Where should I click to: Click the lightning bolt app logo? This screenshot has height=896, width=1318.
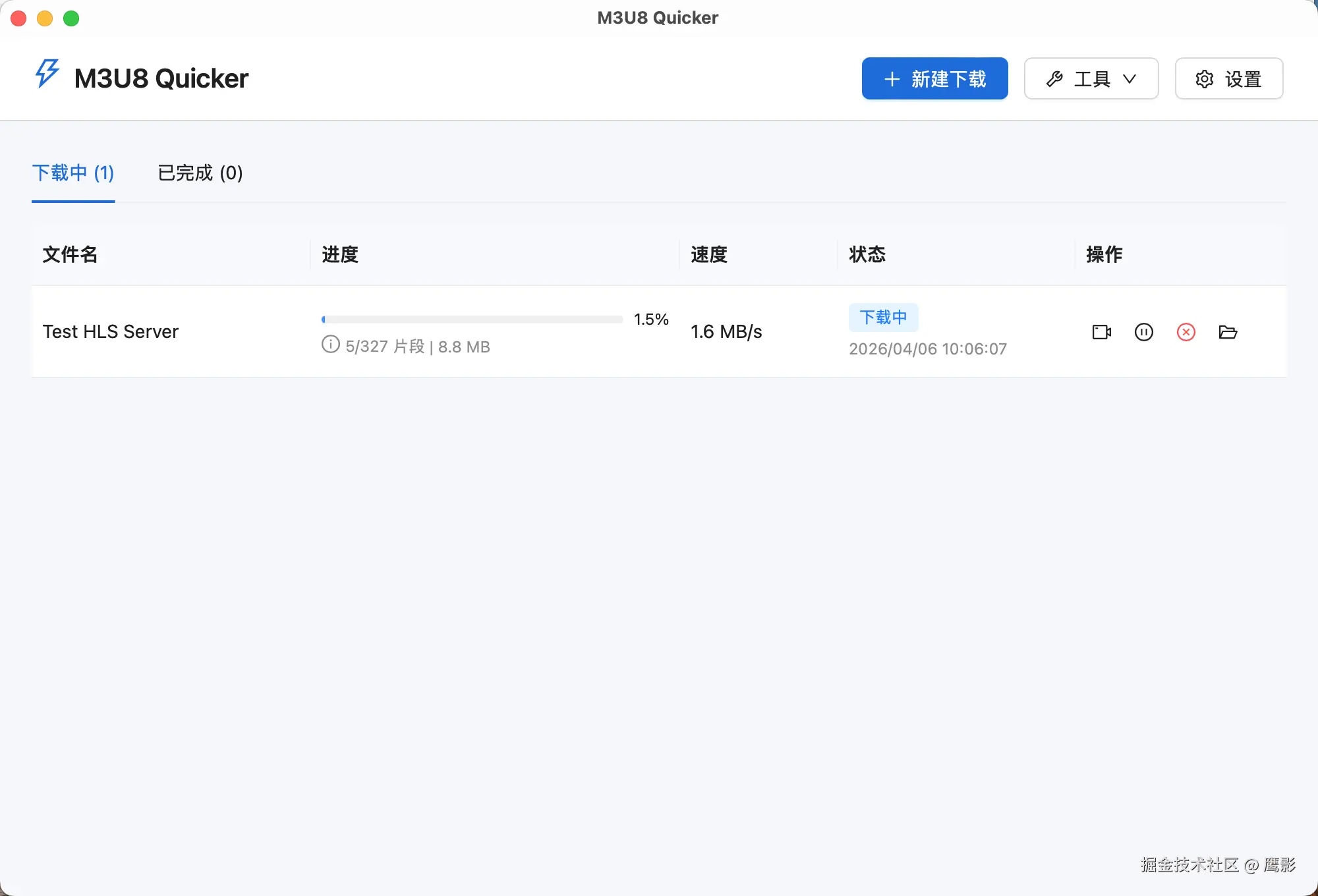[x=47, y=74]
